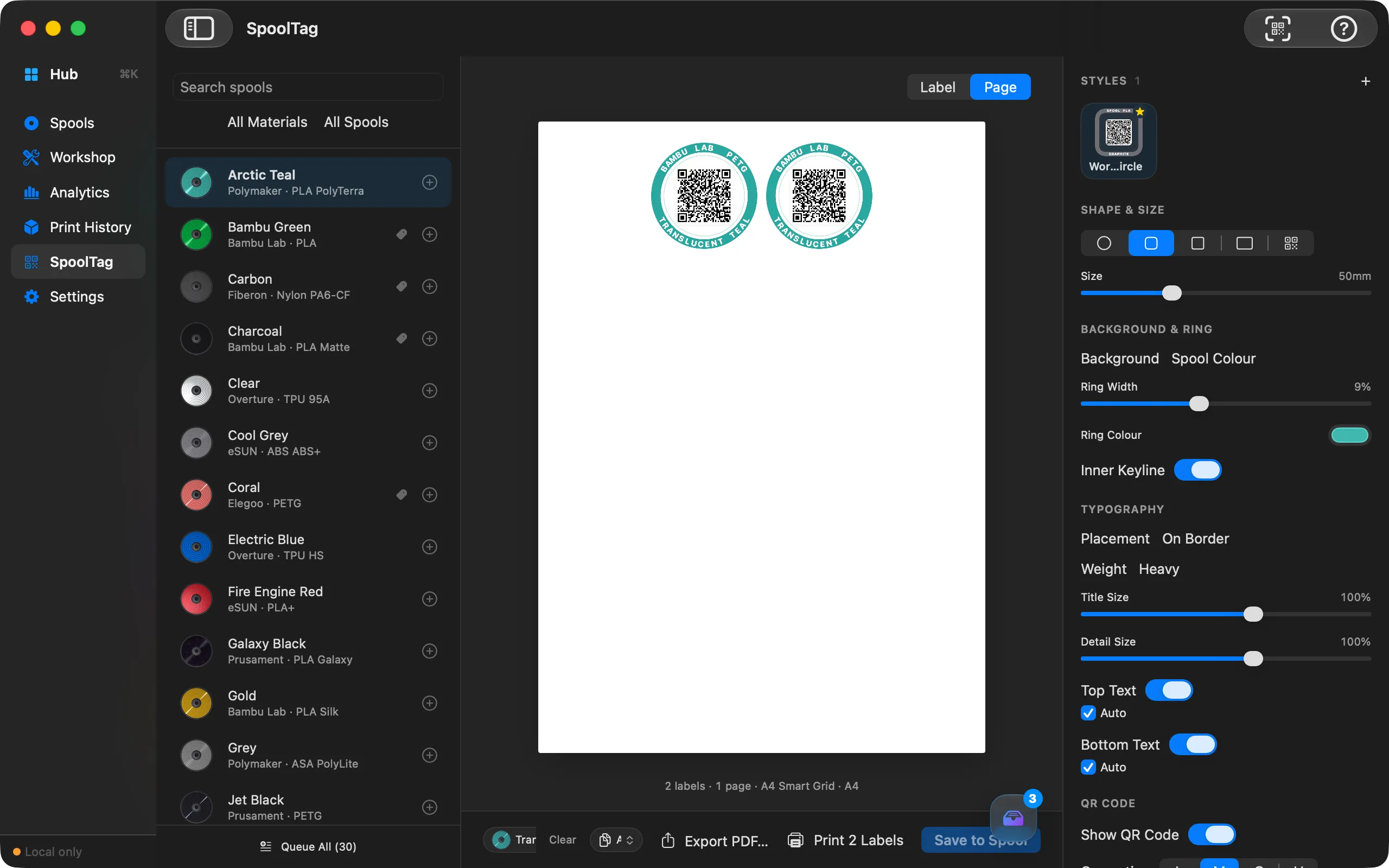Open the All Spools filter dropdown

[x=356, y=122]
